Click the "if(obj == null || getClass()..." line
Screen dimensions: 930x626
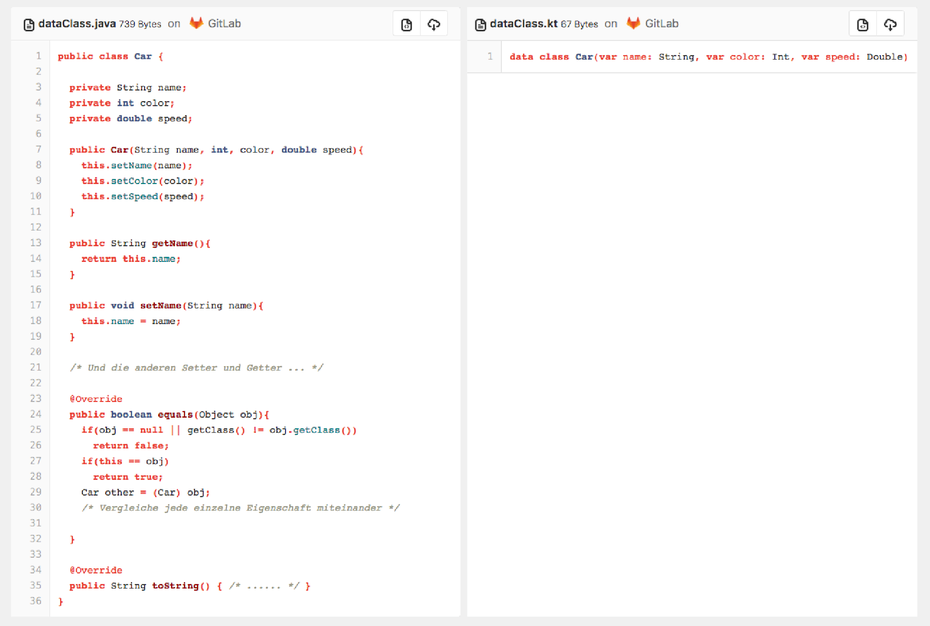tap(219, 430)
